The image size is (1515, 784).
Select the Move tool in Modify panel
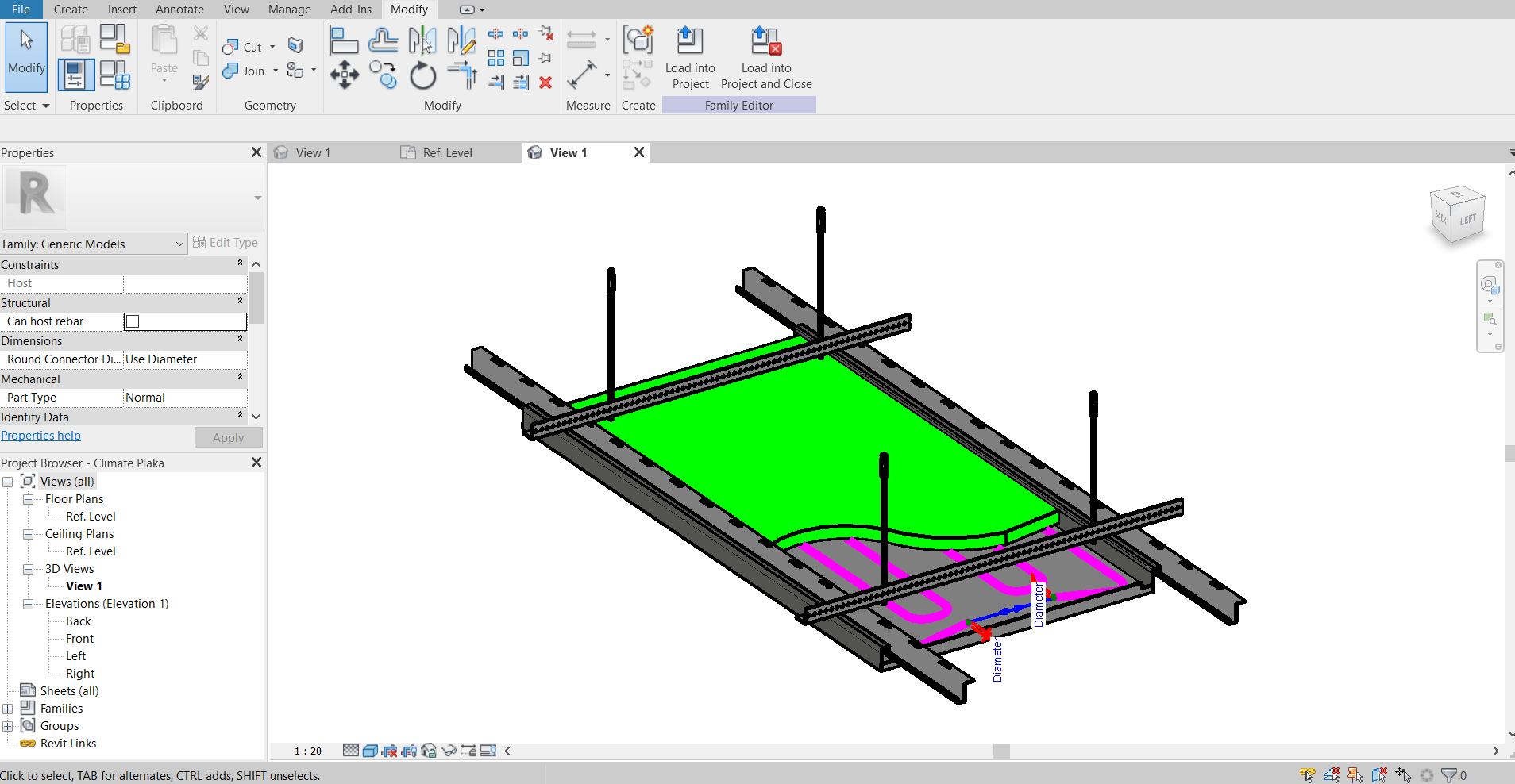pos(344,75)
